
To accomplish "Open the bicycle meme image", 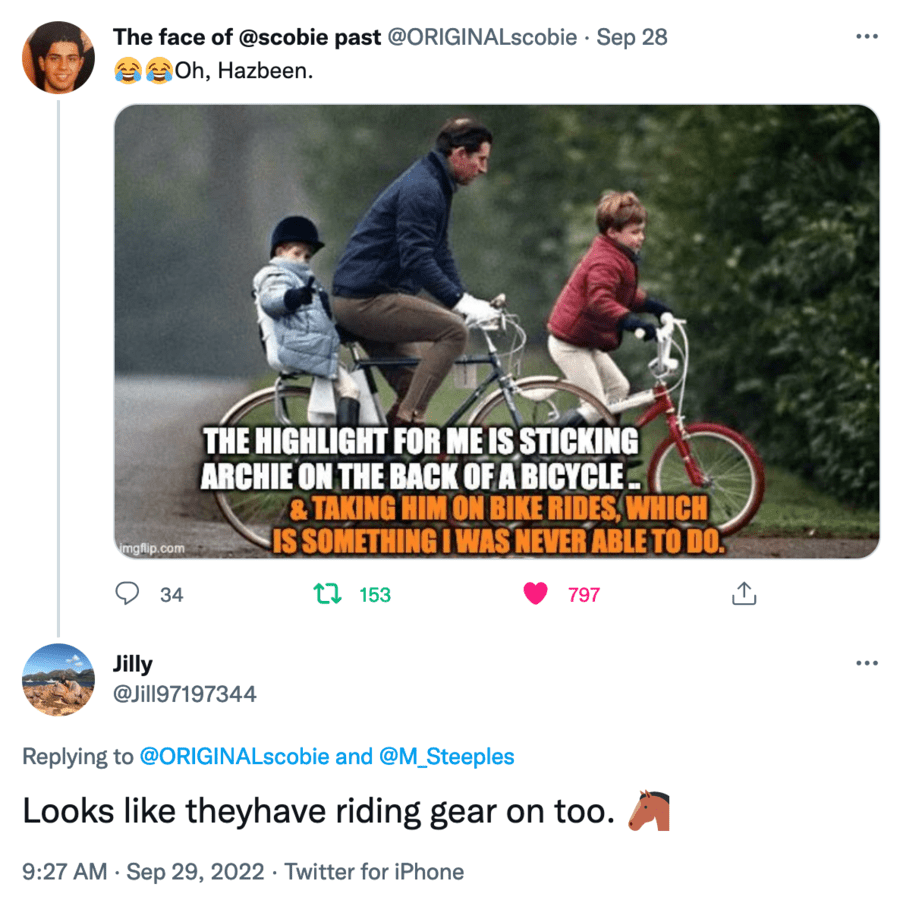I will pyautogui.click(x=496, y=331).
